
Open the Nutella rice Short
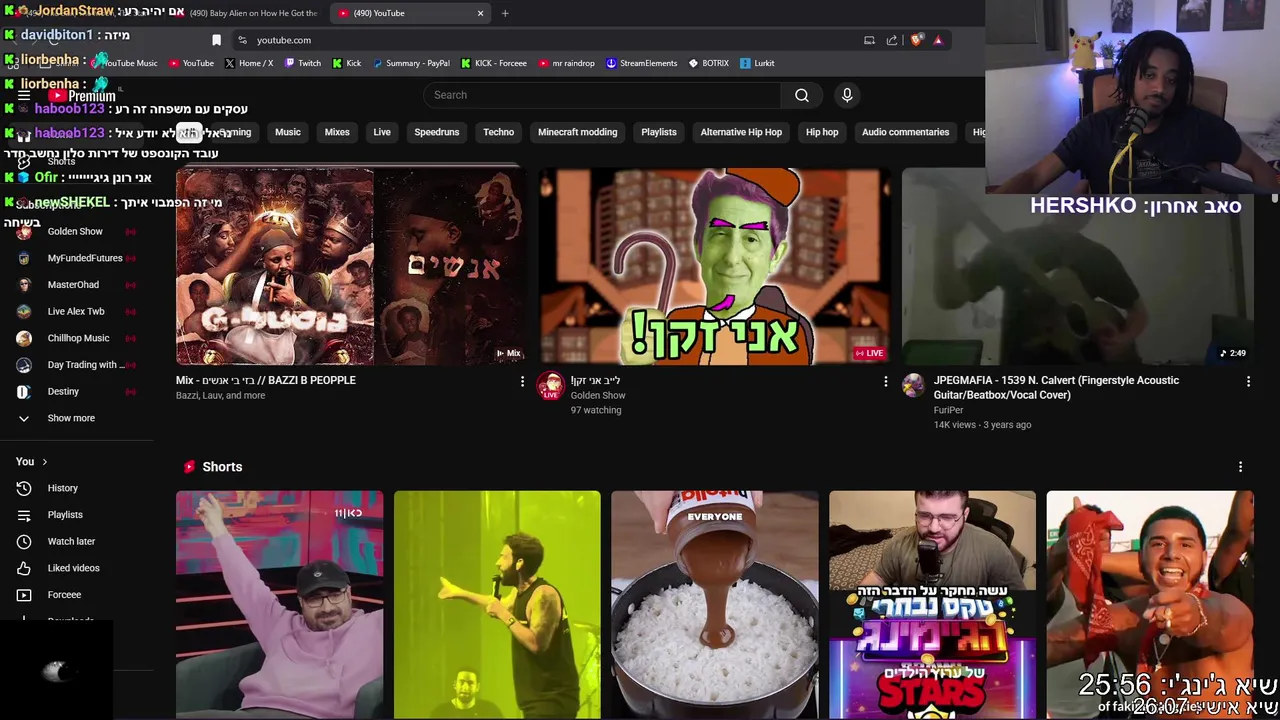click(714, 604)
